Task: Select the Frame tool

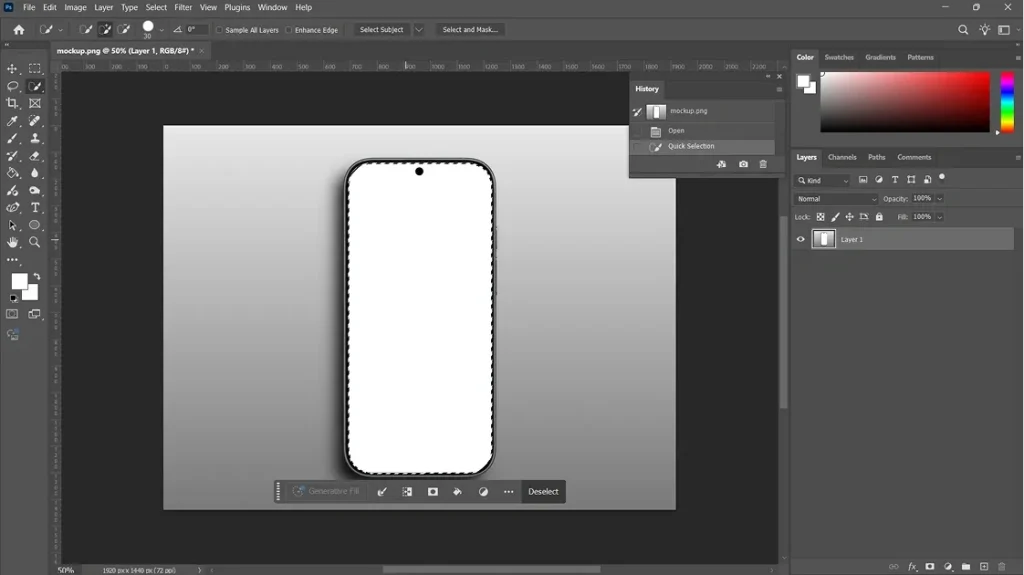Action: (x=35, y=103)
